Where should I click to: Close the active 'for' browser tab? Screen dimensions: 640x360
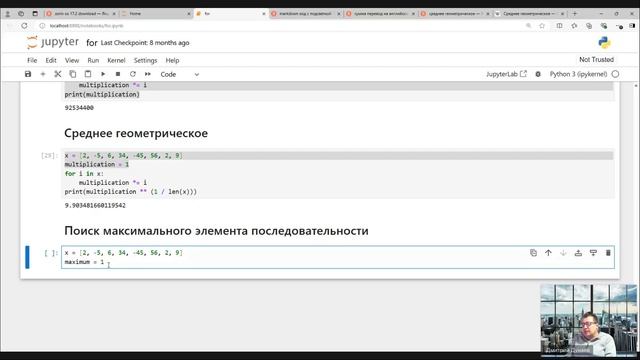(264, 13)
